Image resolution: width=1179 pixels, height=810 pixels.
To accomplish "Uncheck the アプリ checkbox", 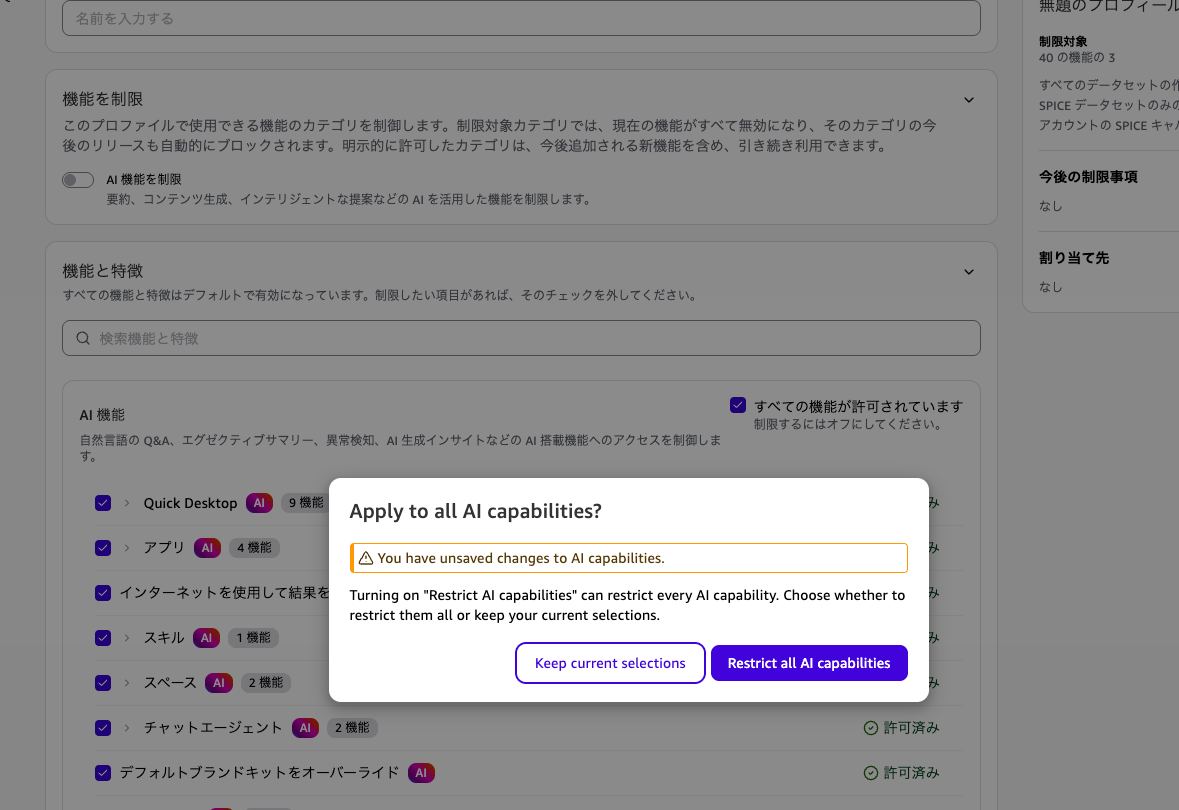I will coord(103,548).
